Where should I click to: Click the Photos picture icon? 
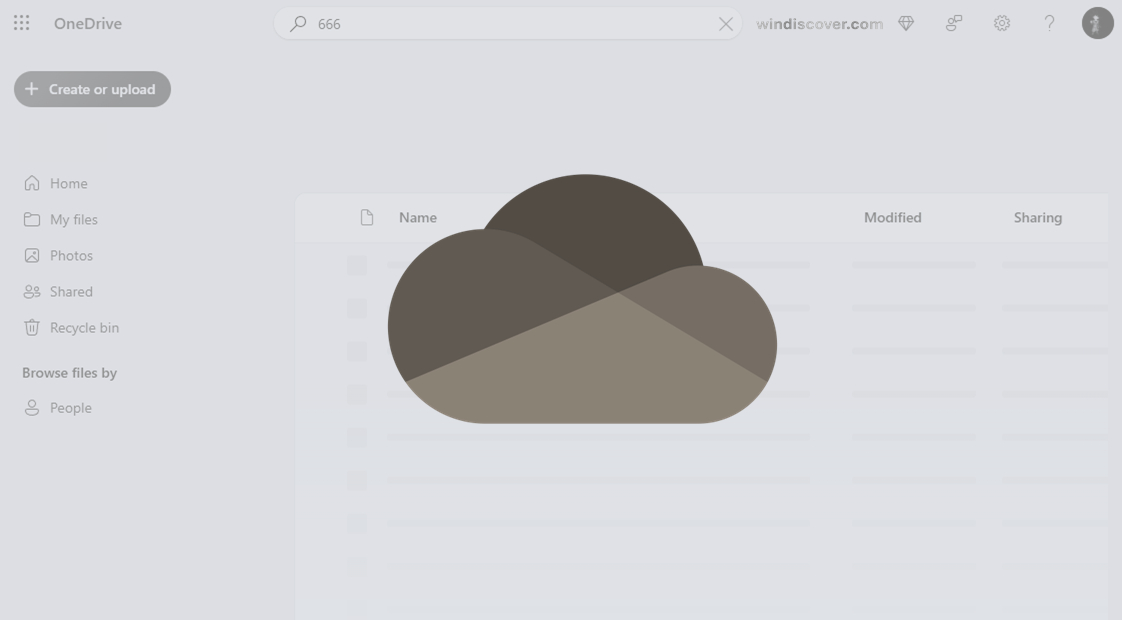pyautogui.click(x=31, y=256)
